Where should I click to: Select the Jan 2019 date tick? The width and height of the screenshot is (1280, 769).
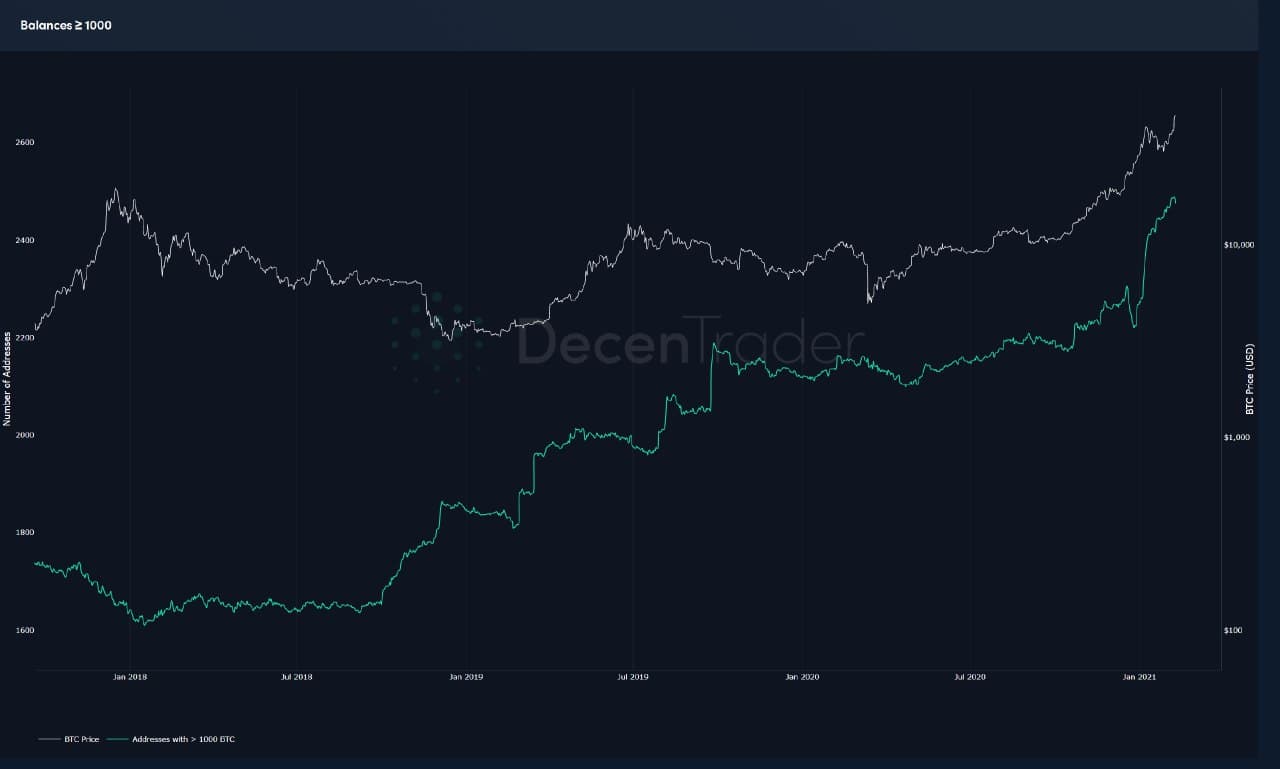(x=466, y=678)
